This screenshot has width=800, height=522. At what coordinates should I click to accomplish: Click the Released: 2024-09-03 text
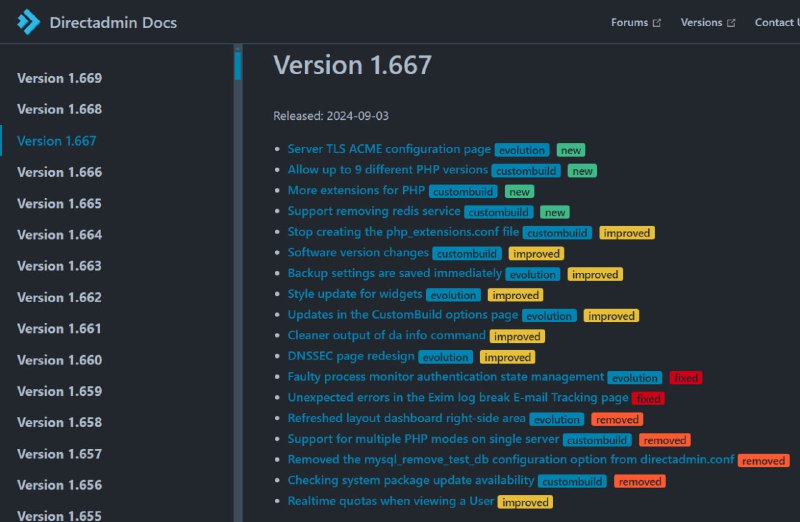click(x=331, y=116)
